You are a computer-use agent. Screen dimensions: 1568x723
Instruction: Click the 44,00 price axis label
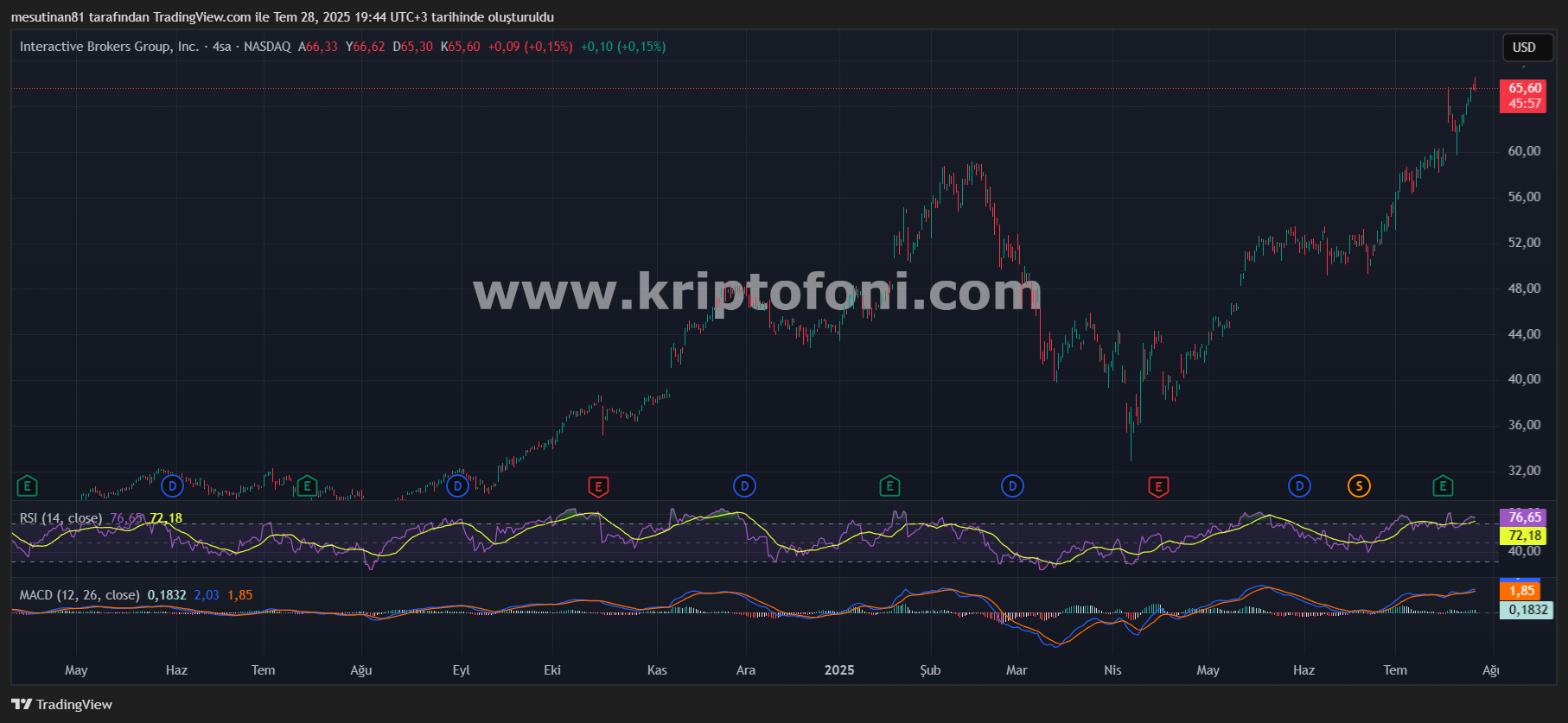(1524, 334)
